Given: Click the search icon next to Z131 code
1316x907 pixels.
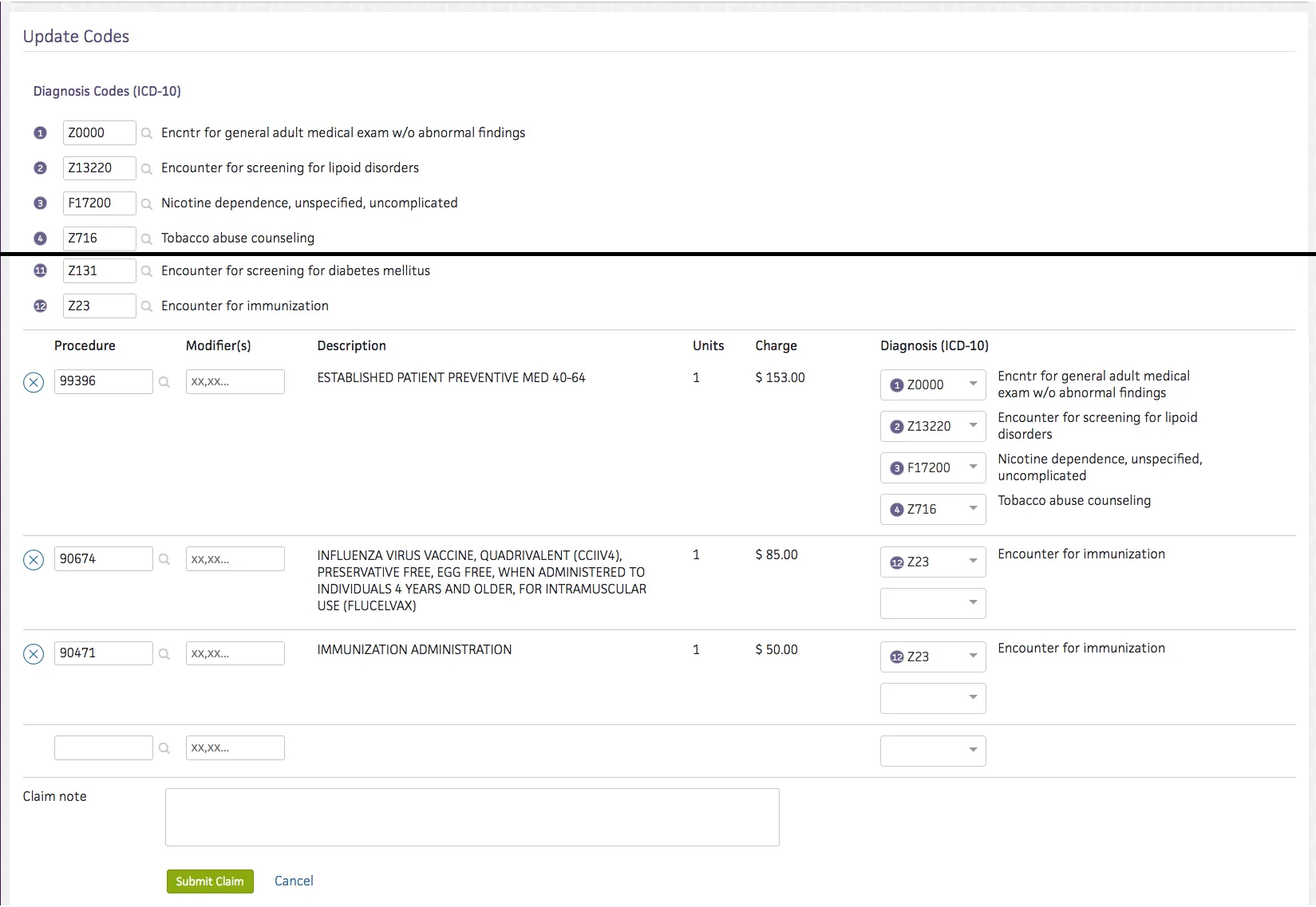Looking at the screenshot, I should click(147, 271).
